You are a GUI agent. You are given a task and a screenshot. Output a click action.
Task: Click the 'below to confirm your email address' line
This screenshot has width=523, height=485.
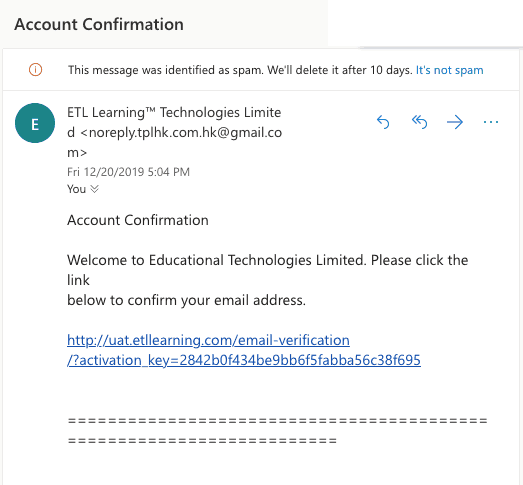tap(186, 300)
